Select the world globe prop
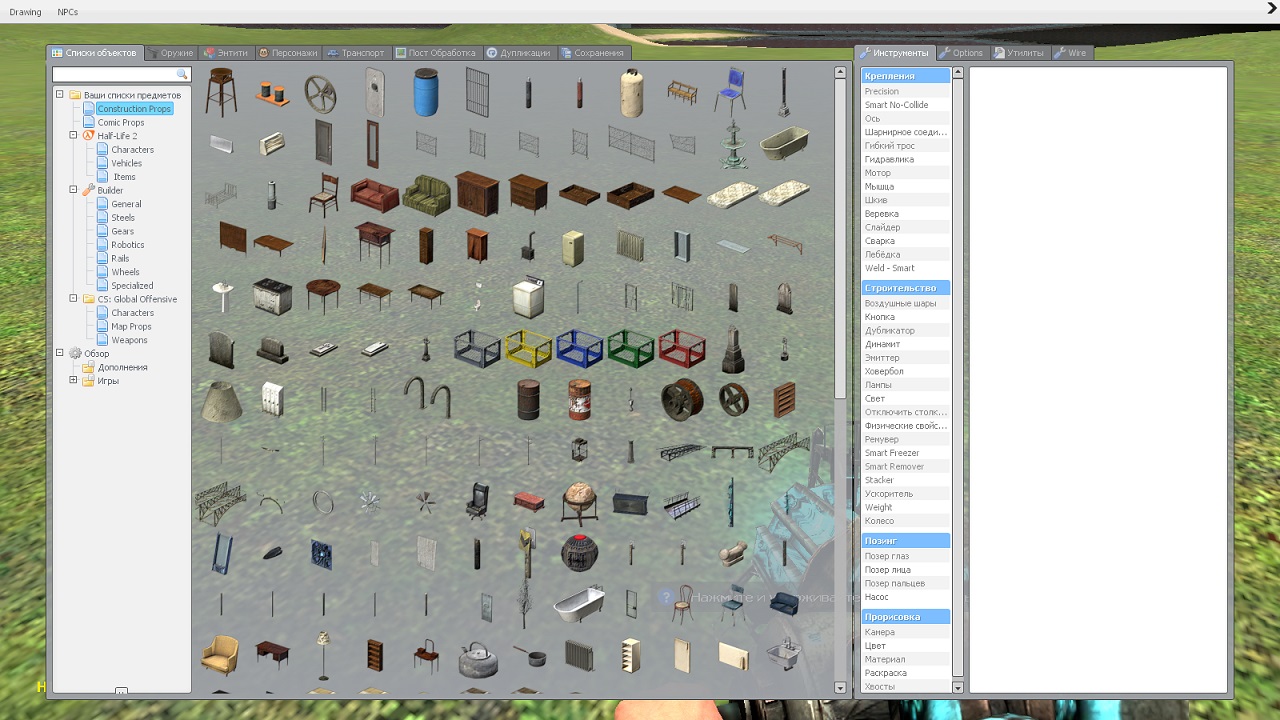1280x720 pixels. (579, 502)
